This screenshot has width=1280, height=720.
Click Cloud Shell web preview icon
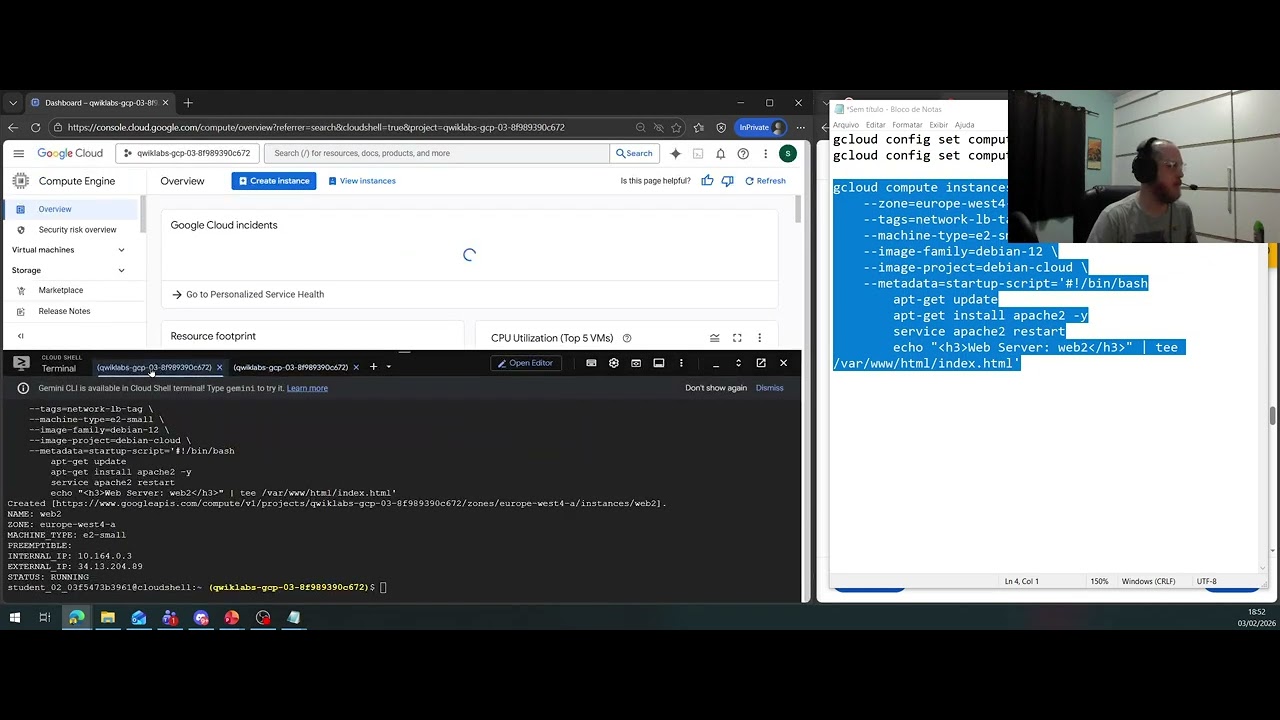click(x=636, y=363)
